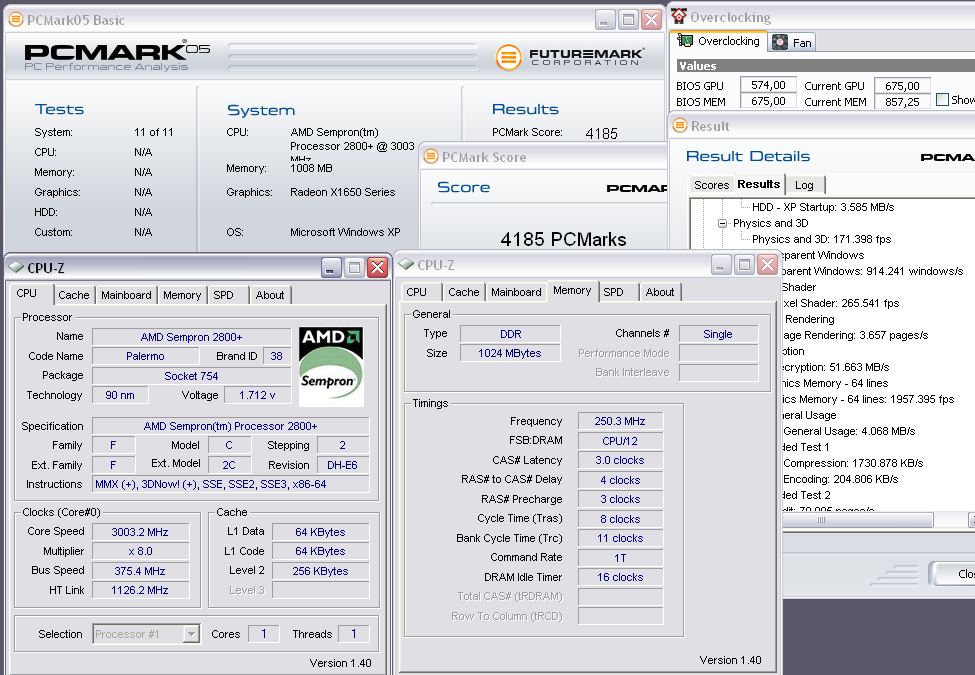
Task: Click Command Rate value 1T
Action: pyautogui.click(x=620, y=558)
